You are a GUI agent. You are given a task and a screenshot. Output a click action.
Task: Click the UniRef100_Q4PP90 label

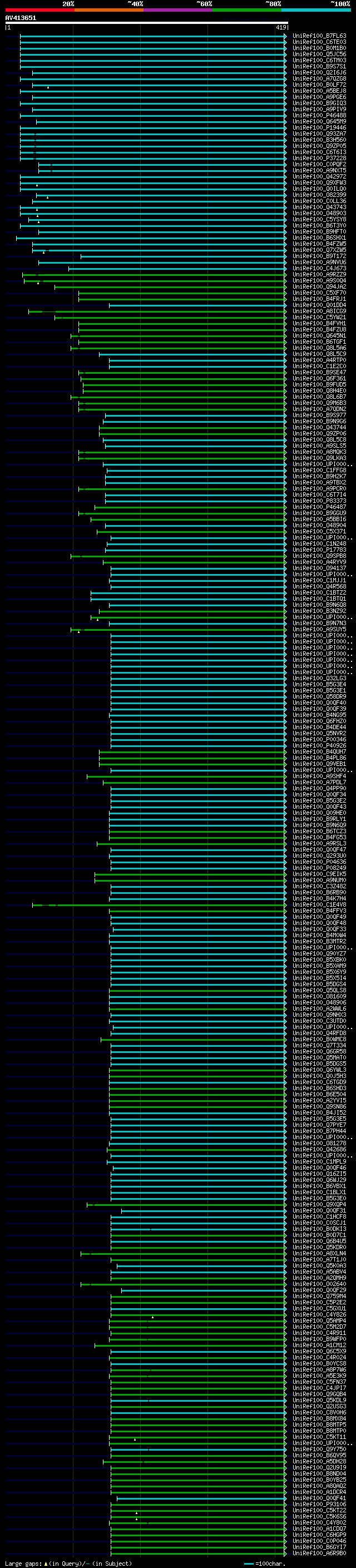[319, 788]
